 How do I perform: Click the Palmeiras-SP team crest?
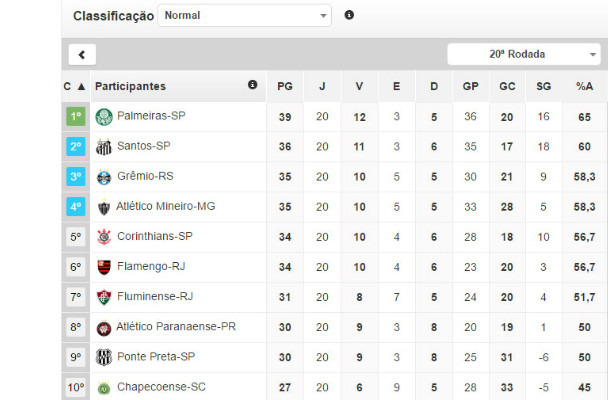click(104, 117)
